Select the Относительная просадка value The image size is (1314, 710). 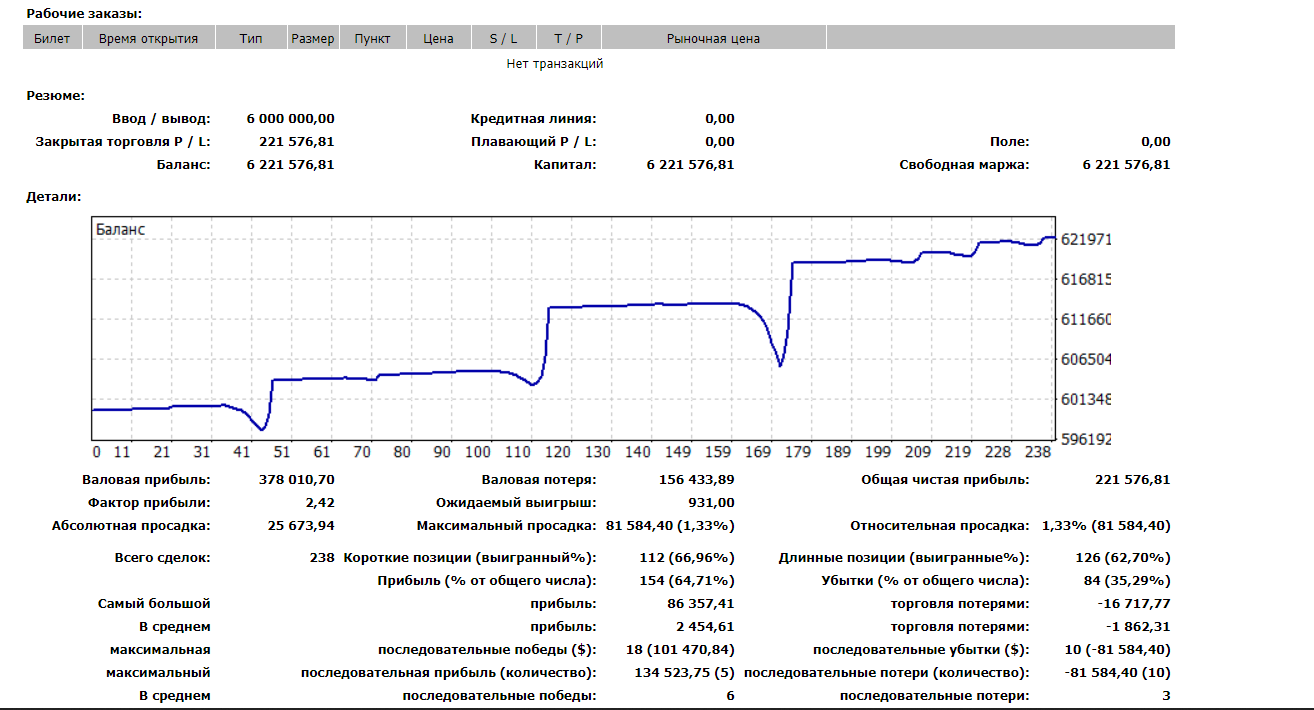(x=1106, y=526)
